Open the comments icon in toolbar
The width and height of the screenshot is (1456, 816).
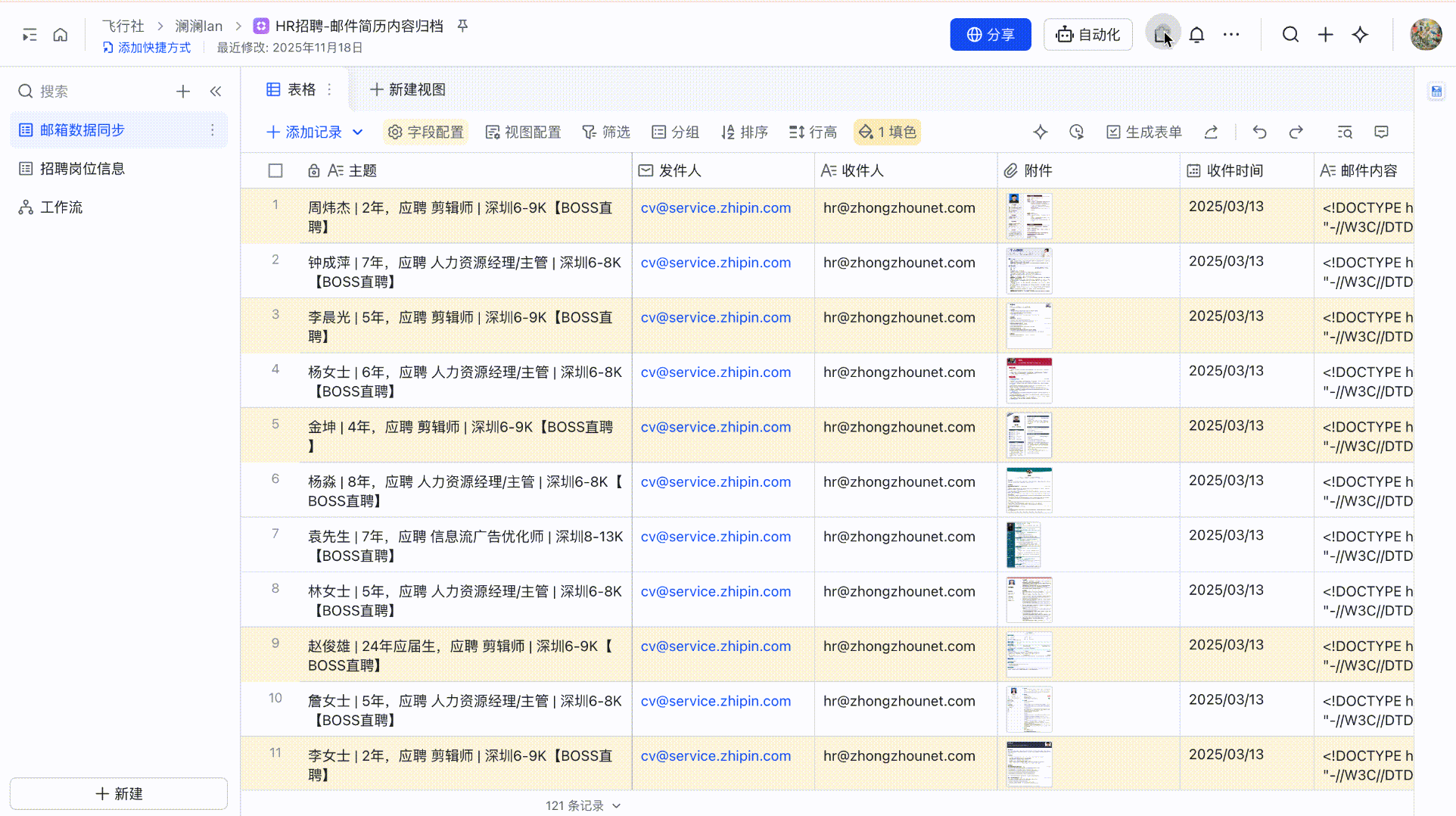[x=1381, y=132]
